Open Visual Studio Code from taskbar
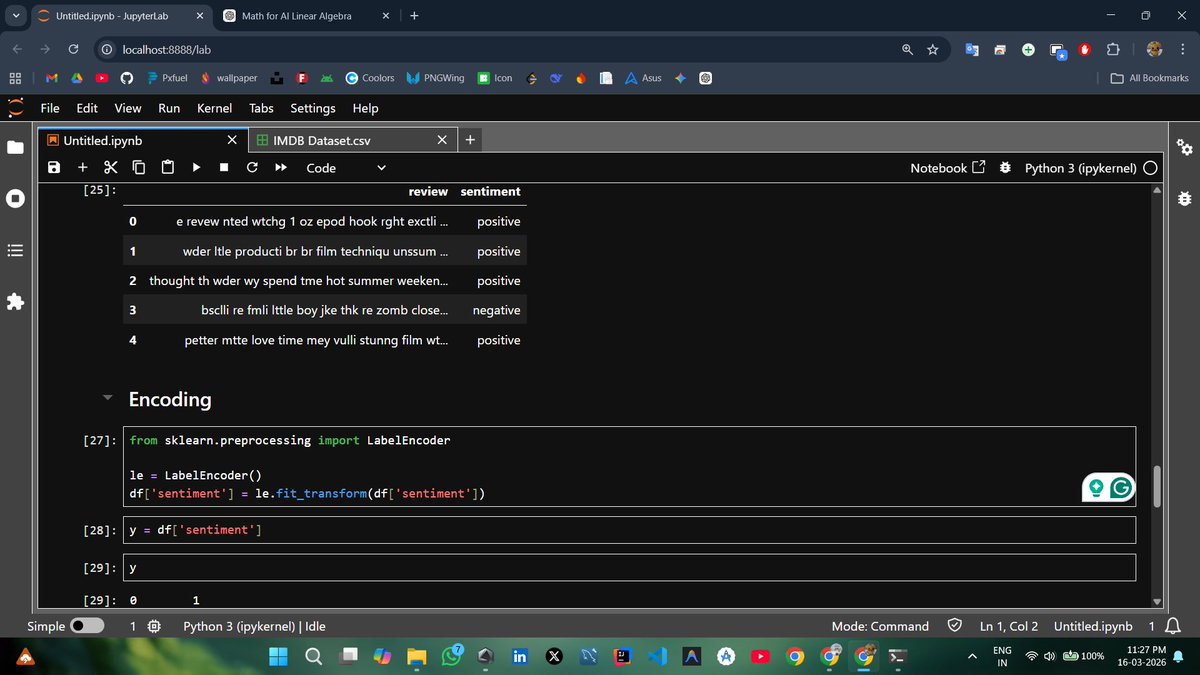Viewport: 1200px width, 675px height. [x=657, y=657]
